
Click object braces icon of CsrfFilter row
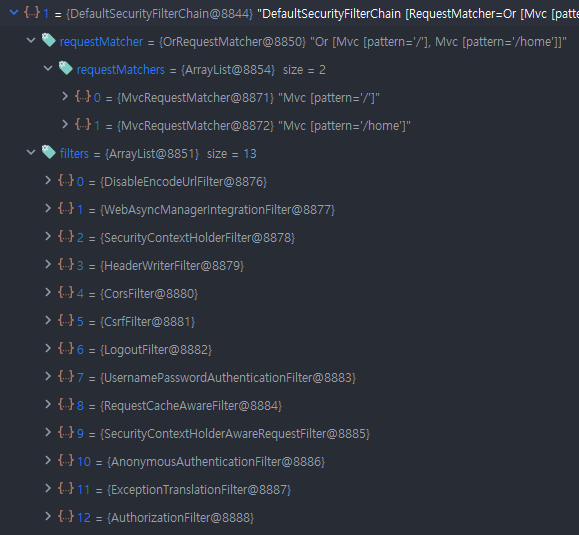point(66,320)
